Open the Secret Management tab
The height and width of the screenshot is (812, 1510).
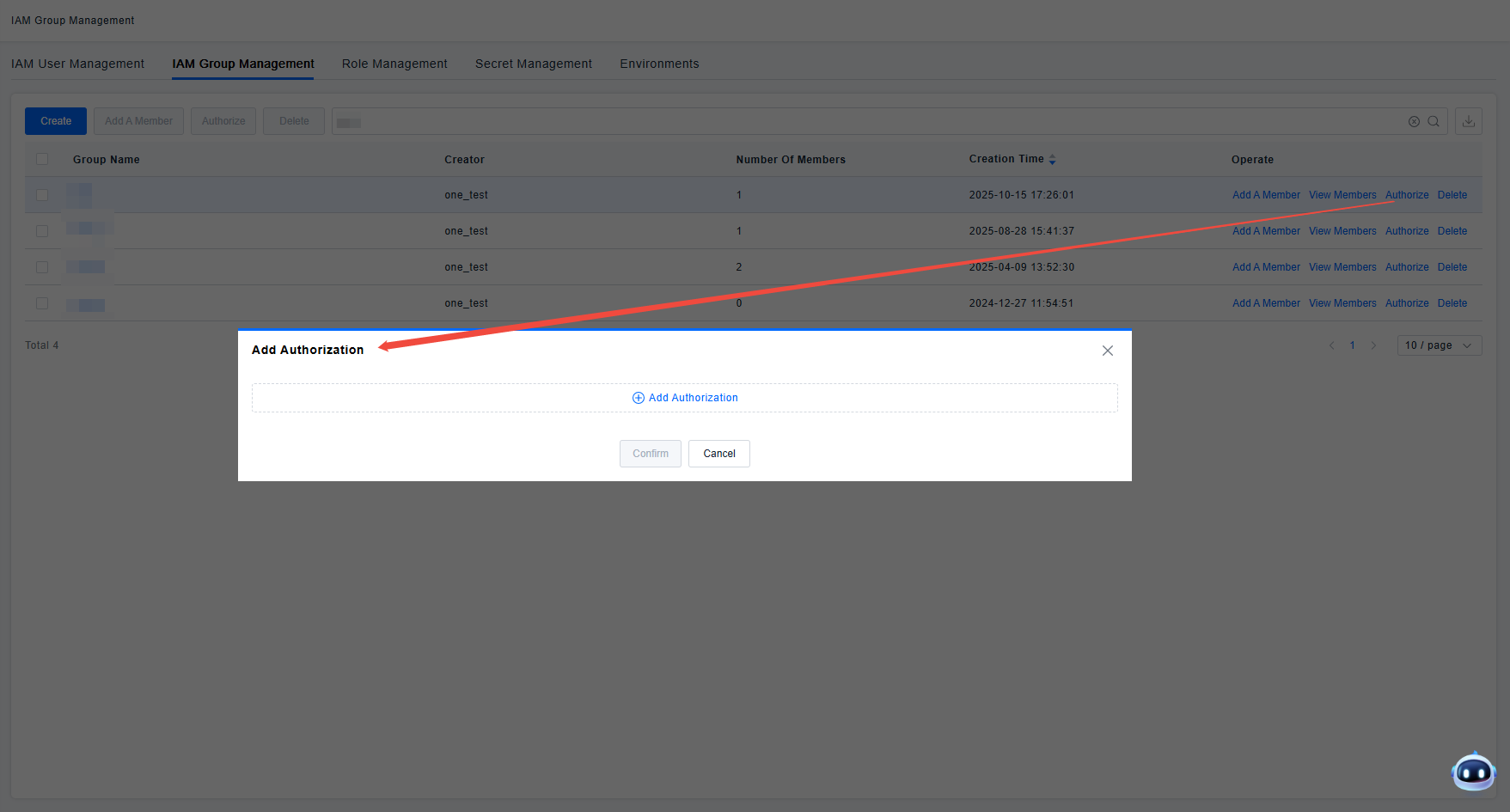(x=534, y=64)
